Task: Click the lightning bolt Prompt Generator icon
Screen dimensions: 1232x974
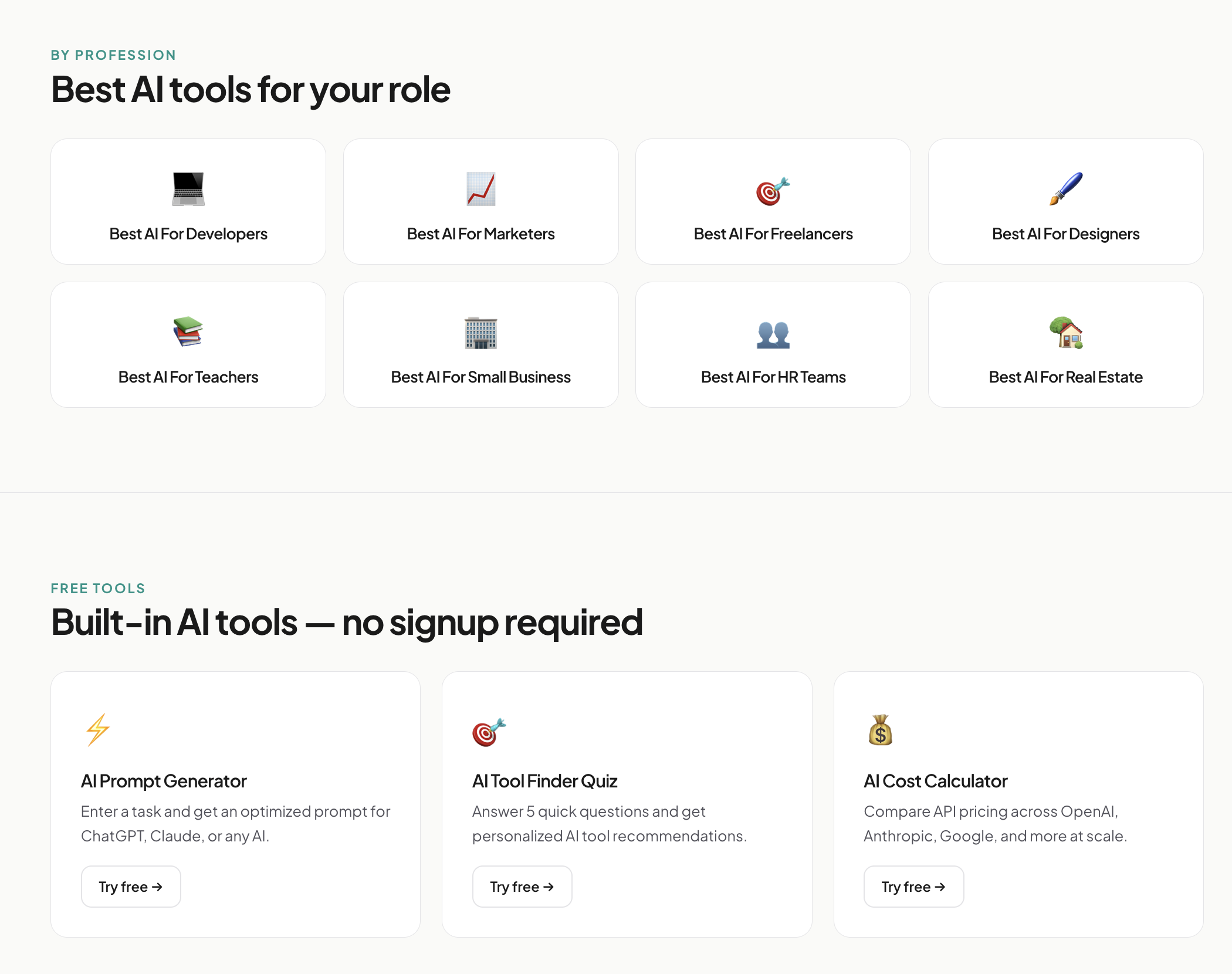Action: point(98,730)
